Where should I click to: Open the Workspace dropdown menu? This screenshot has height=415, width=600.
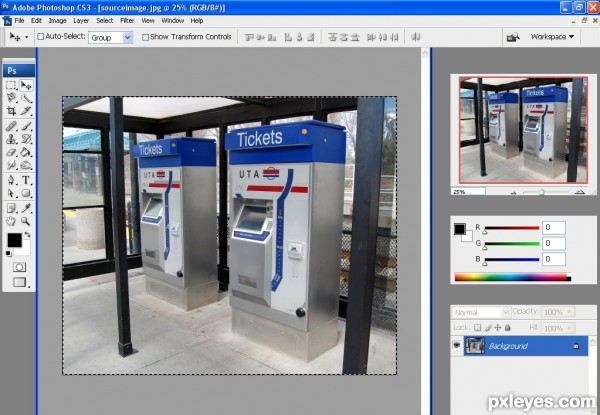pos(552,37)
